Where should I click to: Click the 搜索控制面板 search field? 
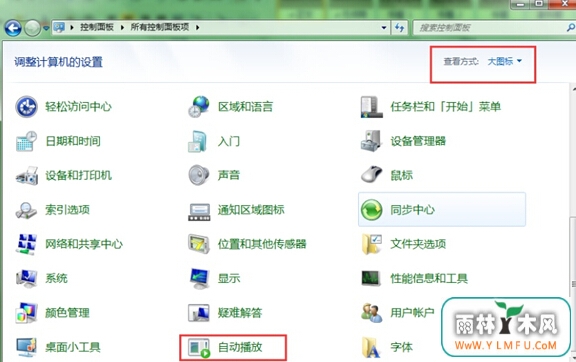click(x=491, y=28)
